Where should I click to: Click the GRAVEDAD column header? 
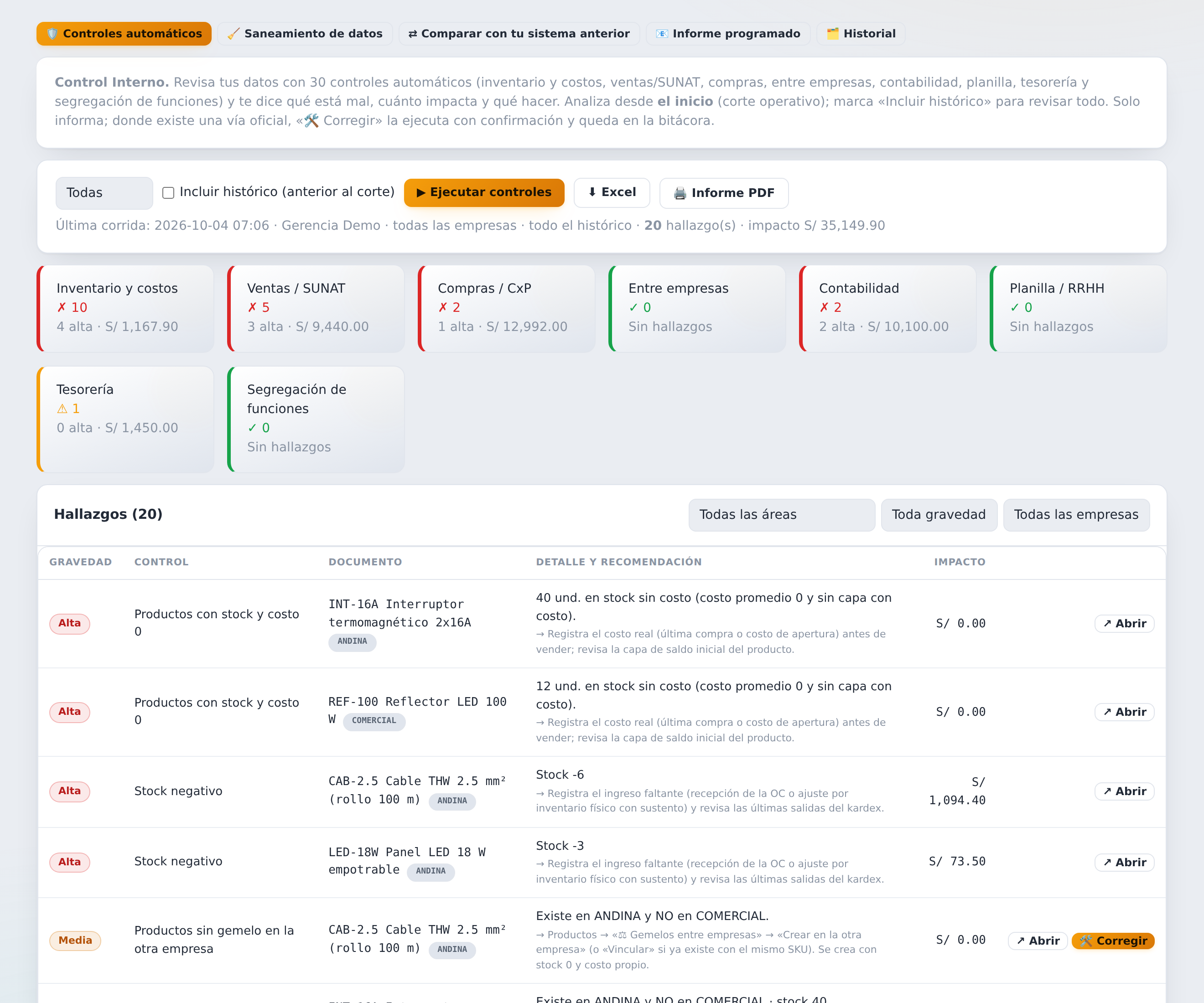(80, 562)
